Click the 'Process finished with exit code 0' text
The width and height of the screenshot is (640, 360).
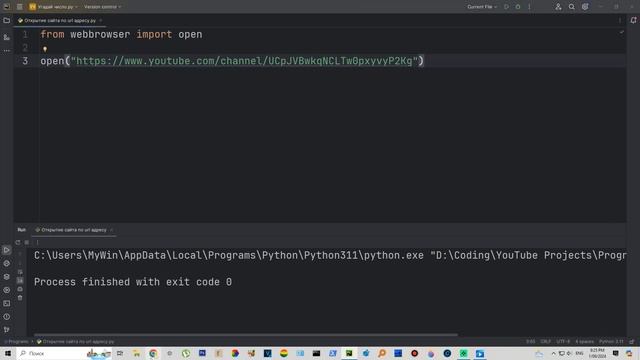(133, 282)
